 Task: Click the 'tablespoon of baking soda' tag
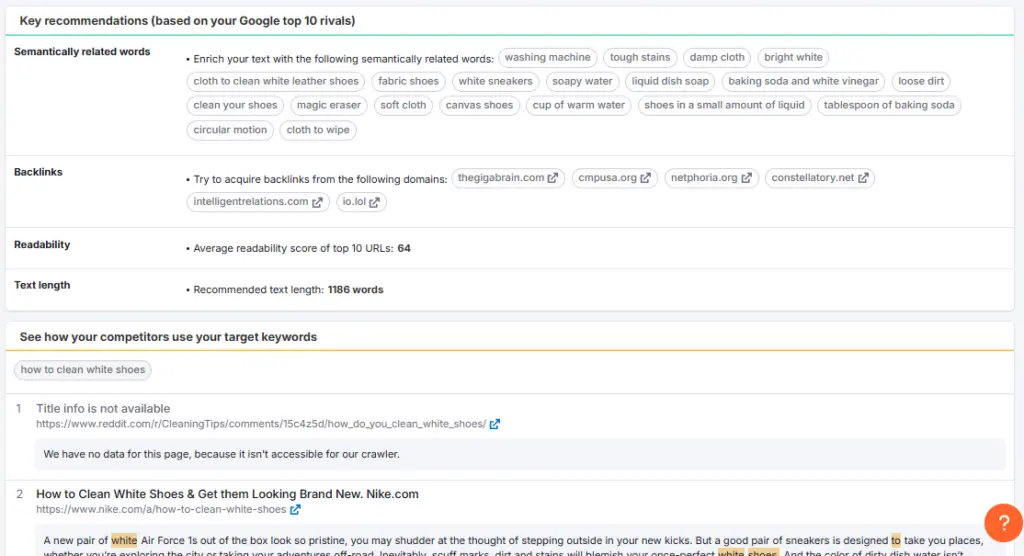888,105
